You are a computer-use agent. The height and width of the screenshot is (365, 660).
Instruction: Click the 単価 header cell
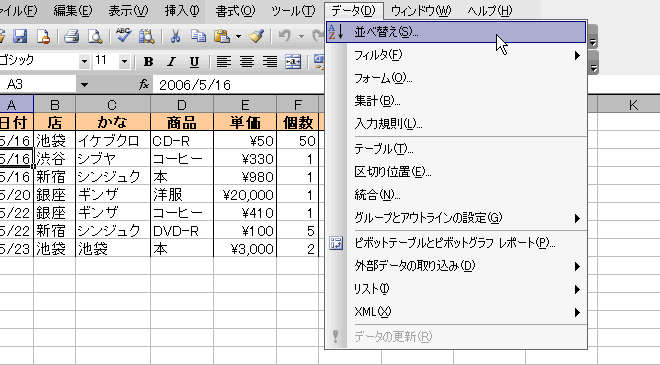tap(245, 123)
